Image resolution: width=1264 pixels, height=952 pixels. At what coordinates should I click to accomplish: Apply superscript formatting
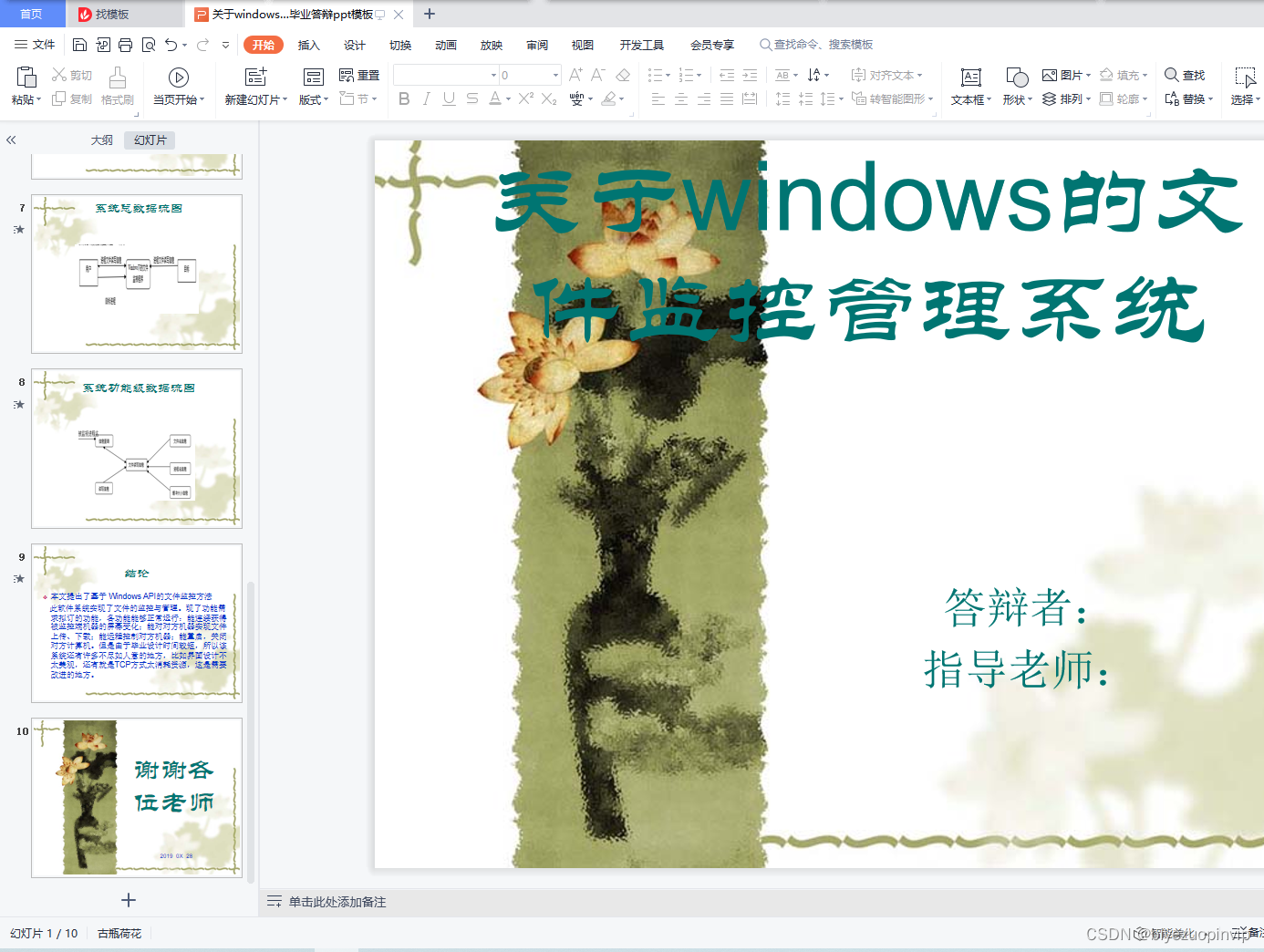click(526, 98)
